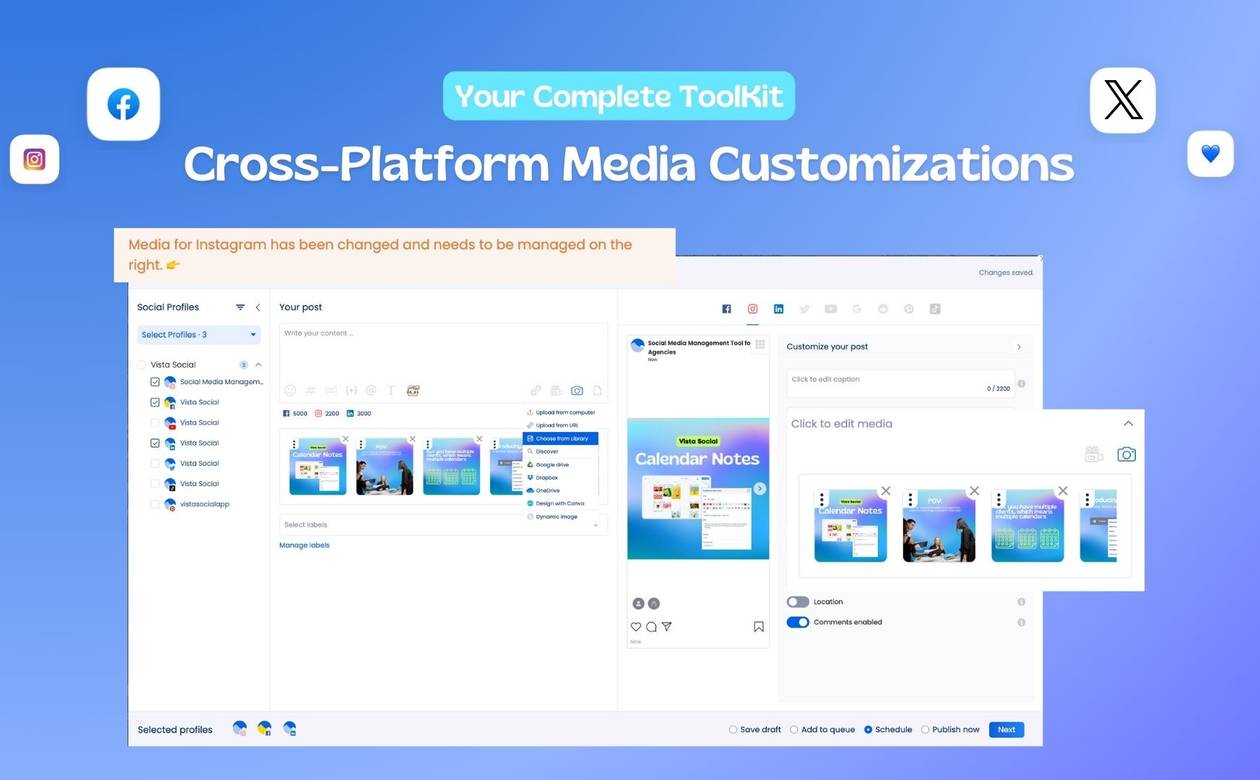Viewport: 1260px width, 780px height.
Task: Open the Manage labels link
Action: [304, 545]
